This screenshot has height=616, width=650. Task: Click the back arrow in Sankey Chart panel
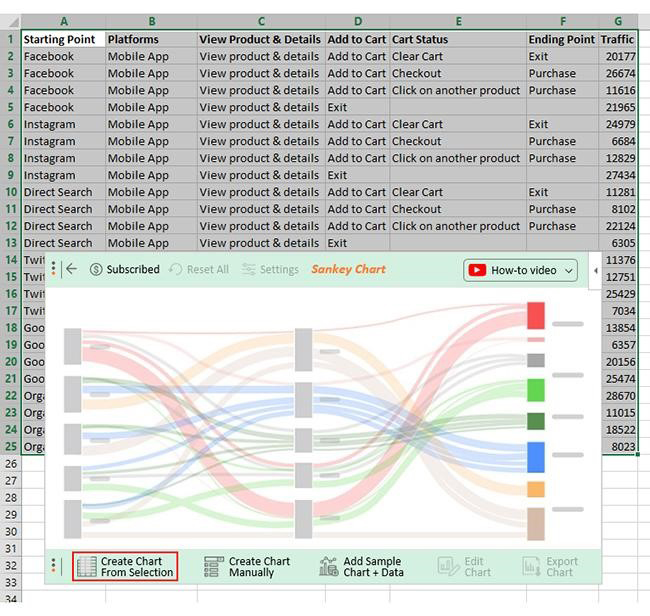(72, 269)
